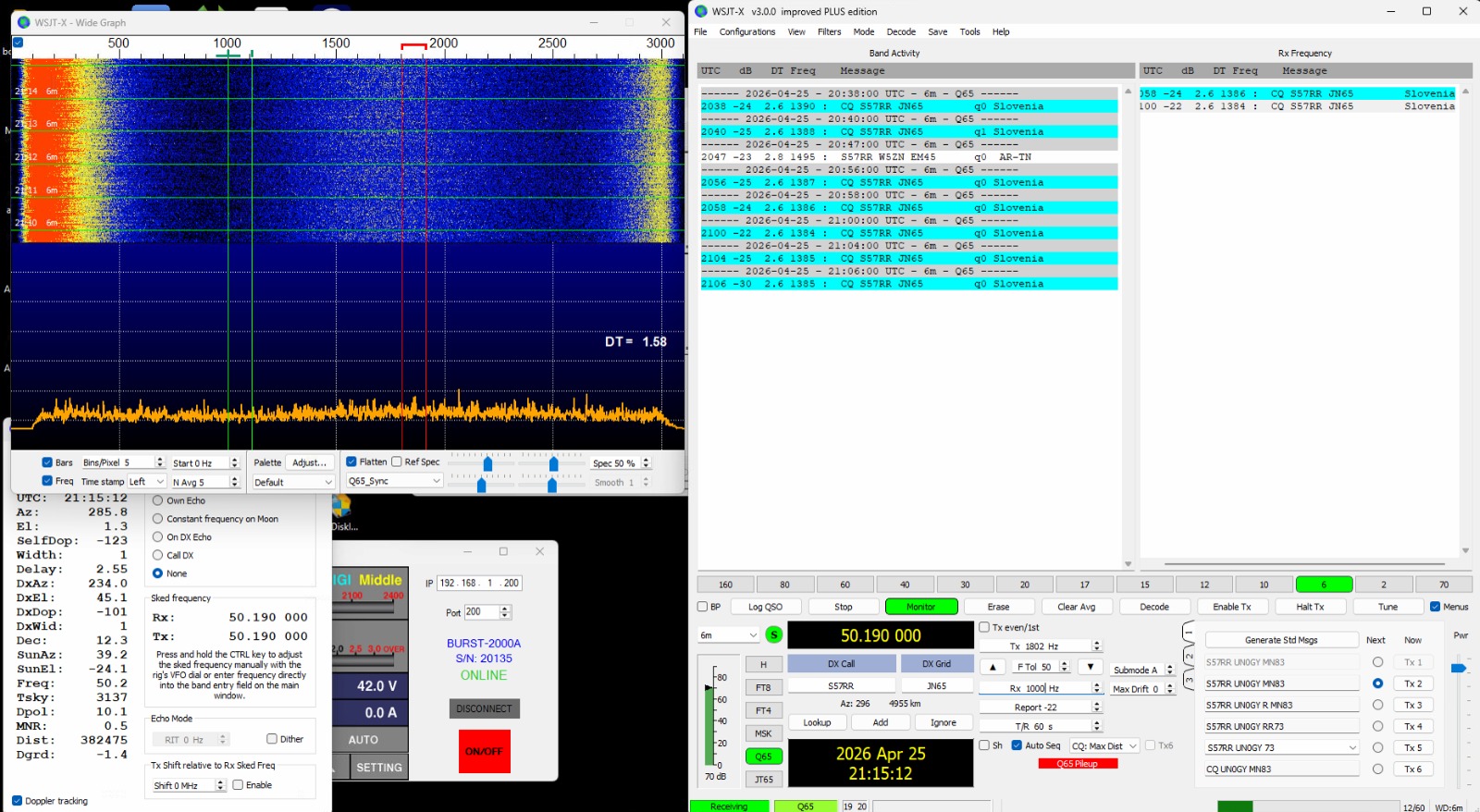
Task: Open the 6m band selector dropdown
Action: [728, 635]
